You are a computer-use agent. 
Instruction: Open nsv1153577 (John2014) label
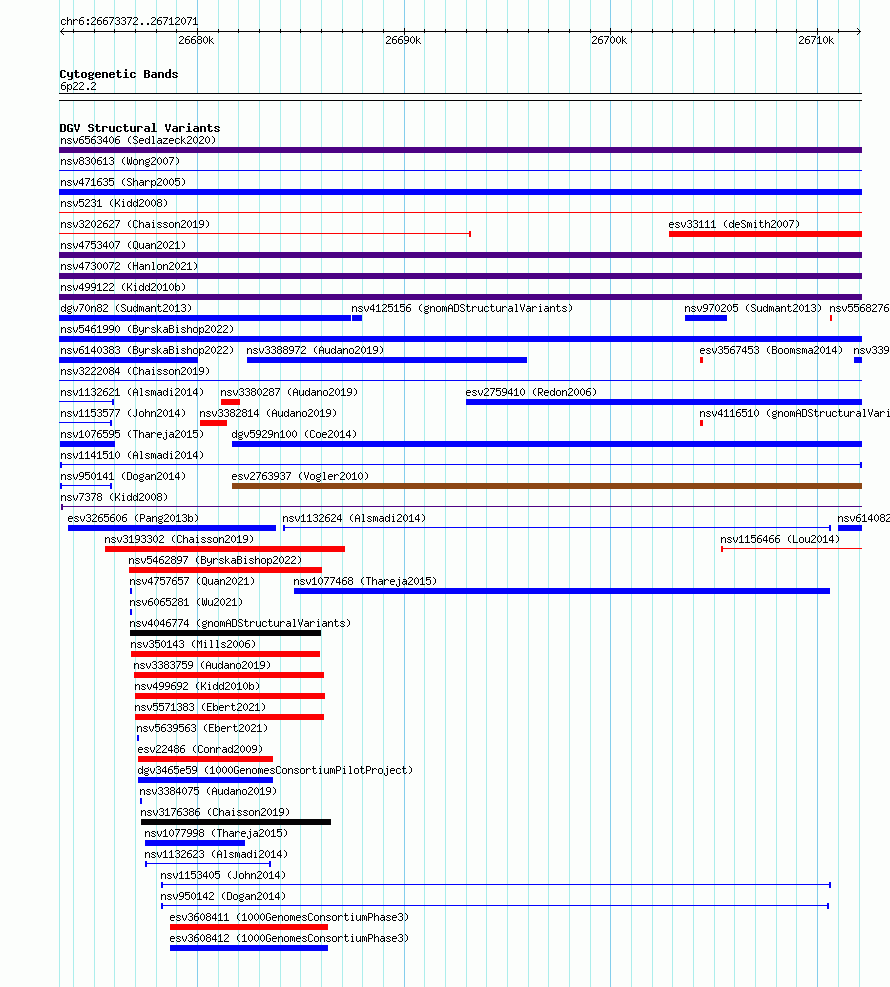point(123,414)
